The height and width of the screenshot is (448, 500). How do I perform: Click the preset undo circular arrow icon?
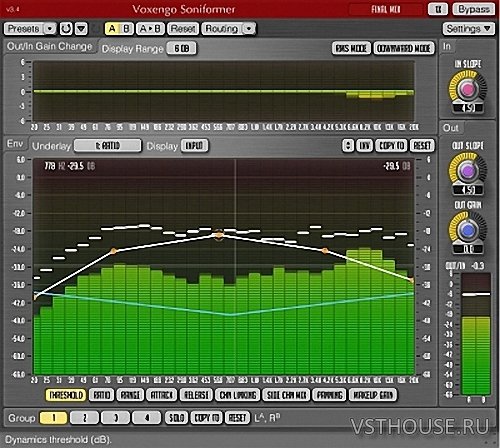[x=66, y=29]
